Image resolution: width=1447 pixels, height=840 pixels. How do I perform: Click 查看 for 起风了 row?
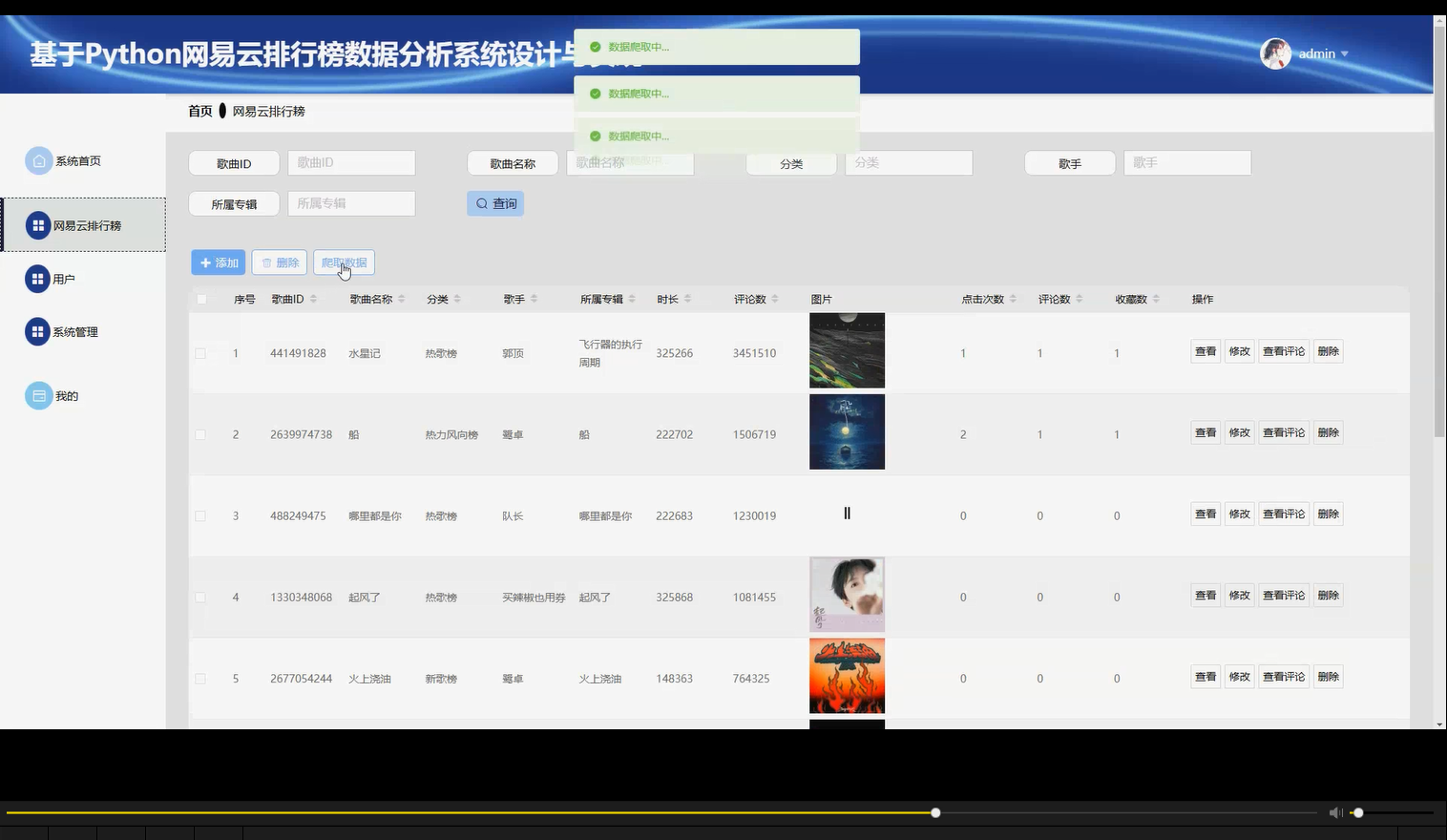1206,595
